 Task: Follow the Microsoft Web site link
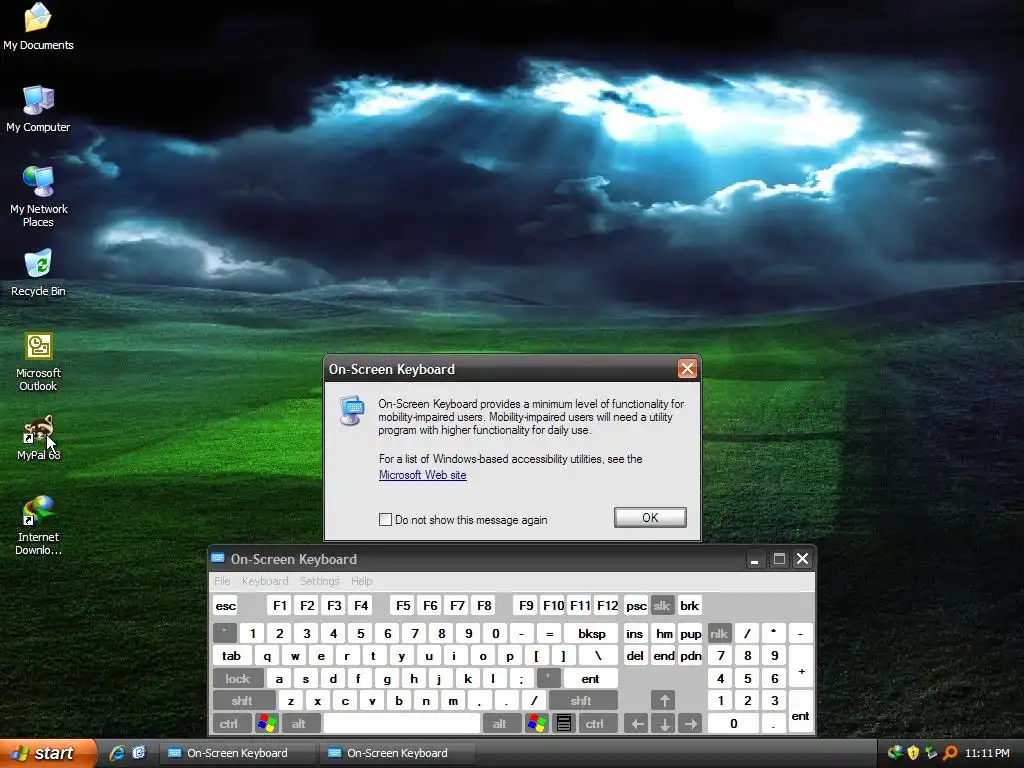click(x=423, y=475)
